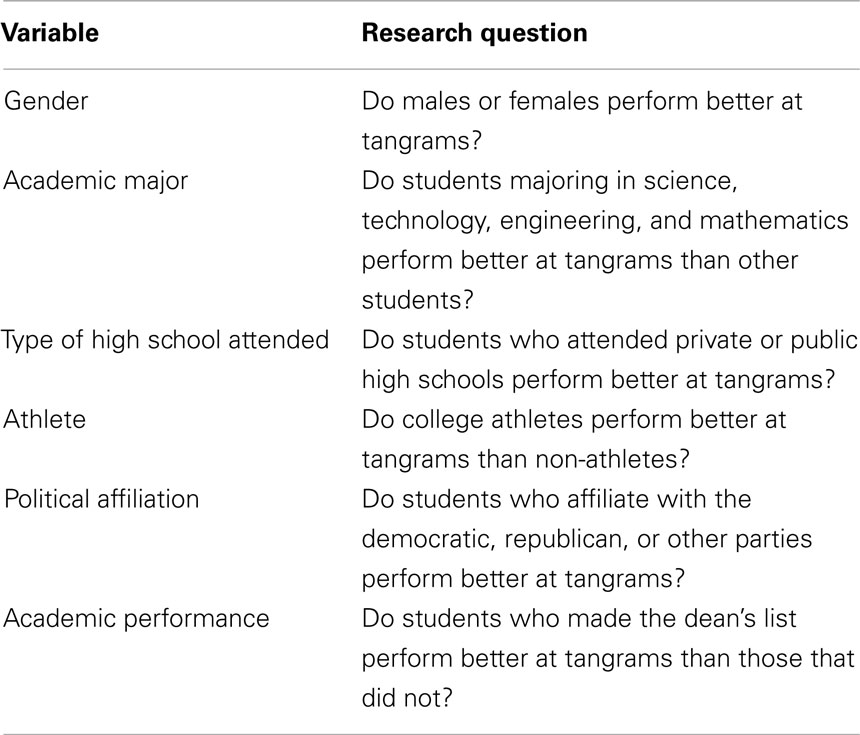Image resolution: width=860 pixels, height=735 pixels.
Task: Click the "Variable" column header
Action: [50, 33]
